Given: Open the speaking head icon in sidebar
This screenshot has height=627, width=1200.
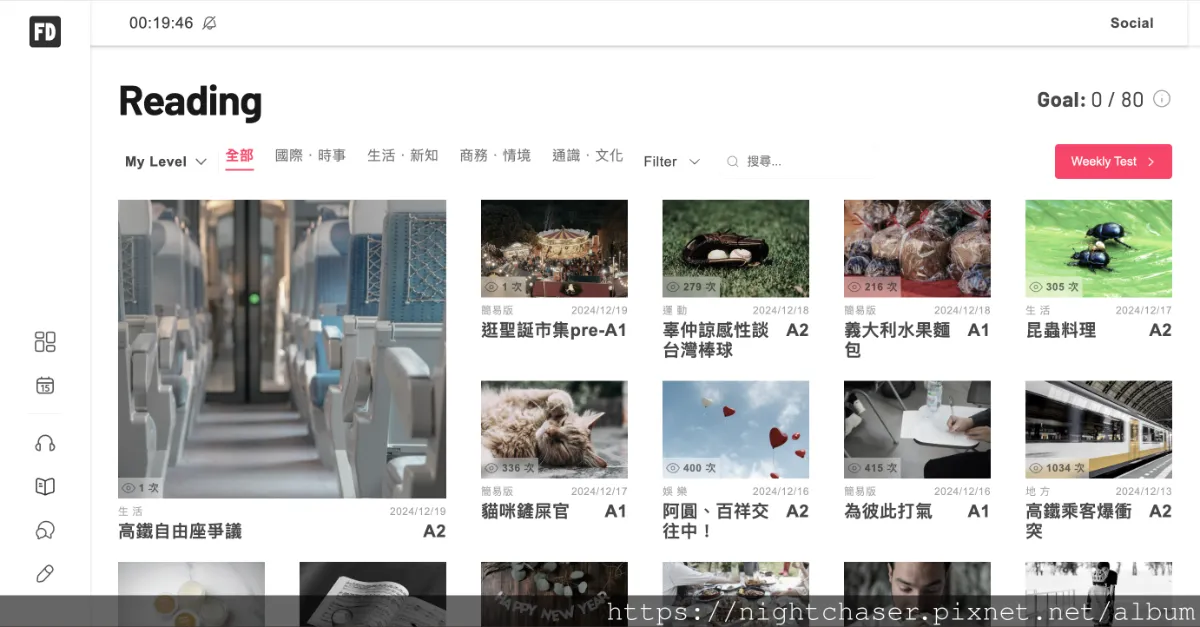Looking at the screenshot, I should pyautogui.click(x=45, y=530).
